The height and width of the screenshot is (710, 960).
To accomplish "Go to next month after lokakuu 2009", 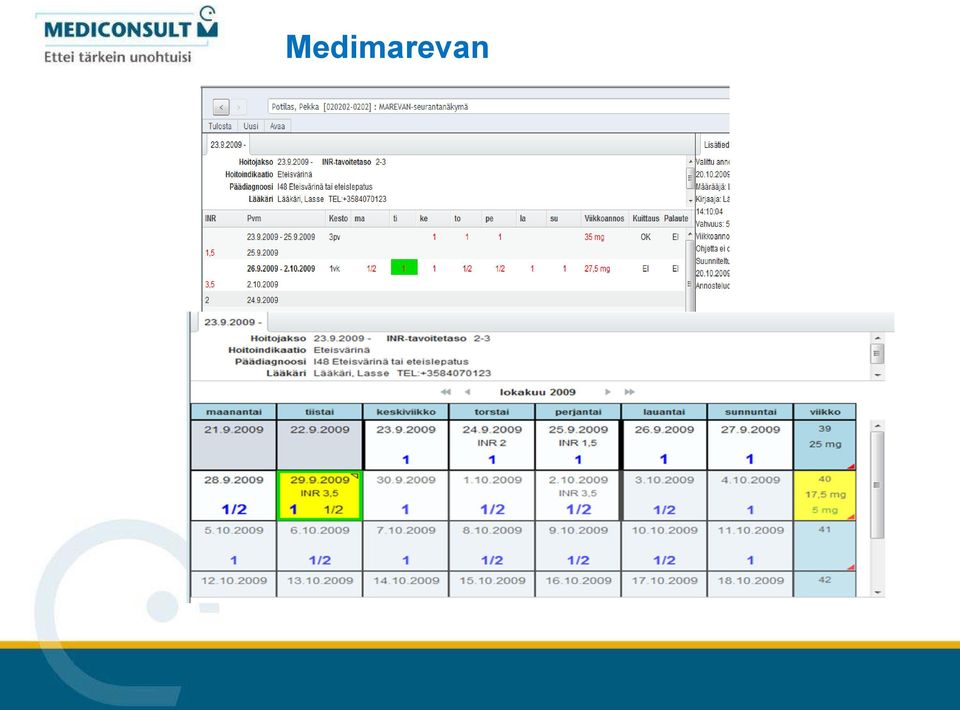I will (x=607, y=392).
